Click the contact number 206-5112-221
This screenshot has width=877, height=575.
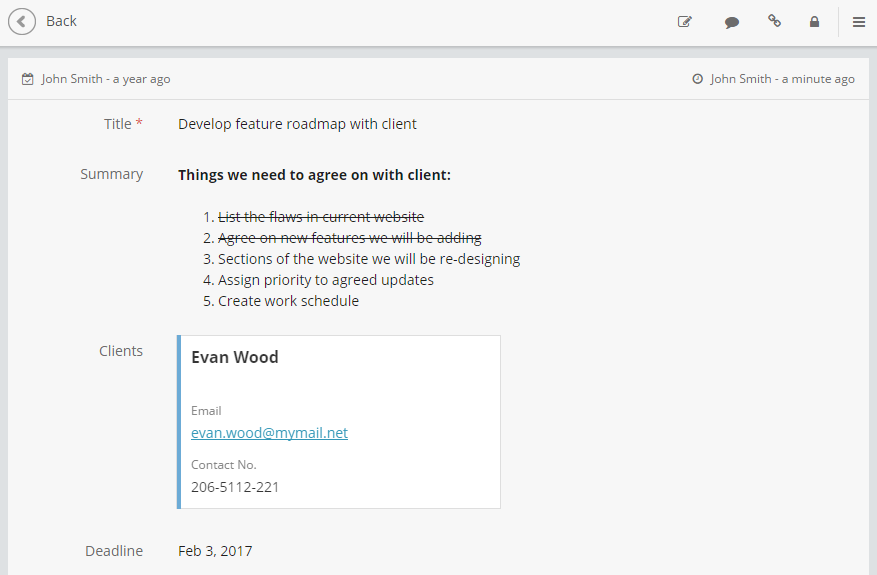tap(235, 487)
